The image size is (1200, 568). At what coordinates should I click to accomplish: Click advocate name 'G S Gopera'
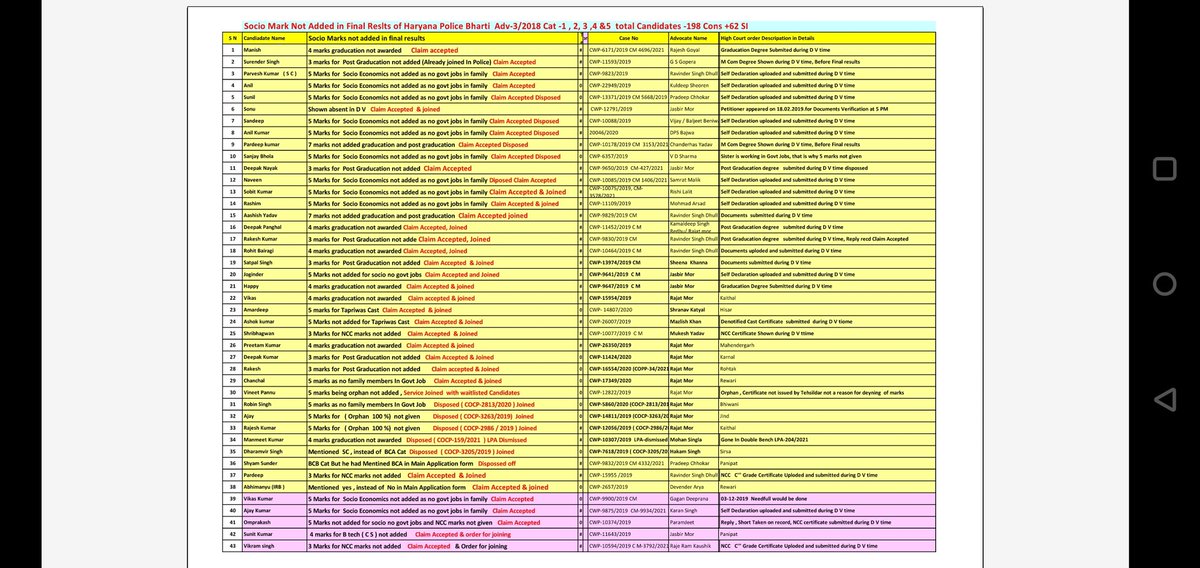coord(684,61)
